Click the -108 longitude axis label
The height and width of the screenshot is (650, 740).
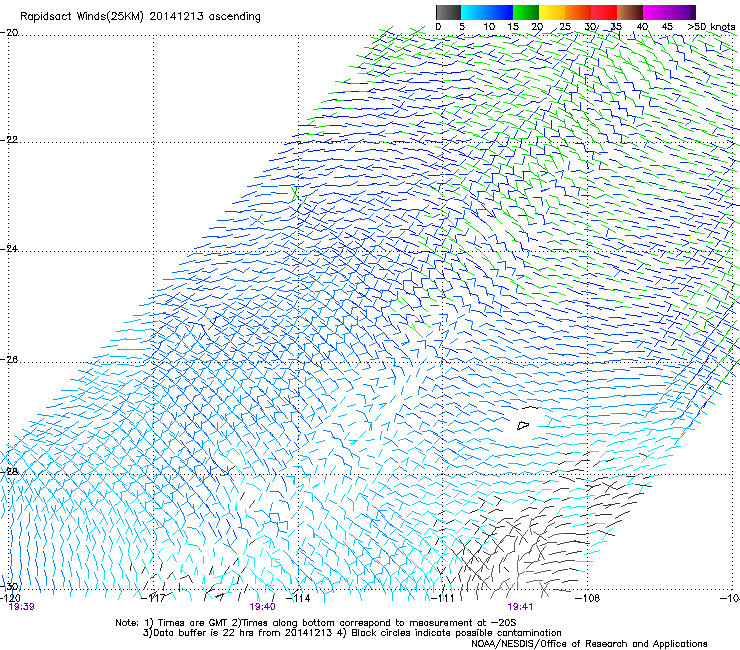pos(587,598)
